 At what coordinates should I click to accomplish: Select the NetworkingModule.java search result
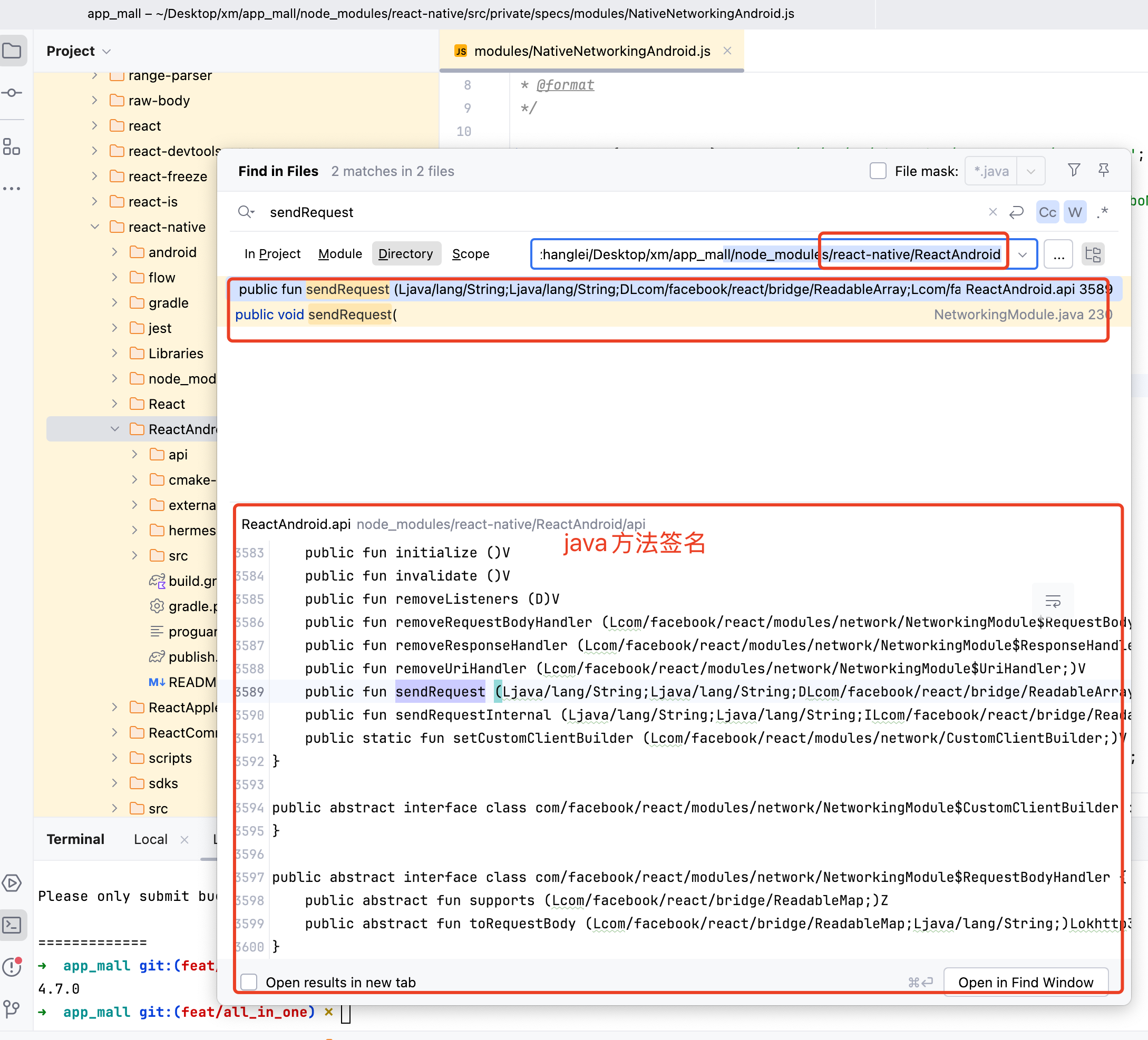[x=626, y=315]
